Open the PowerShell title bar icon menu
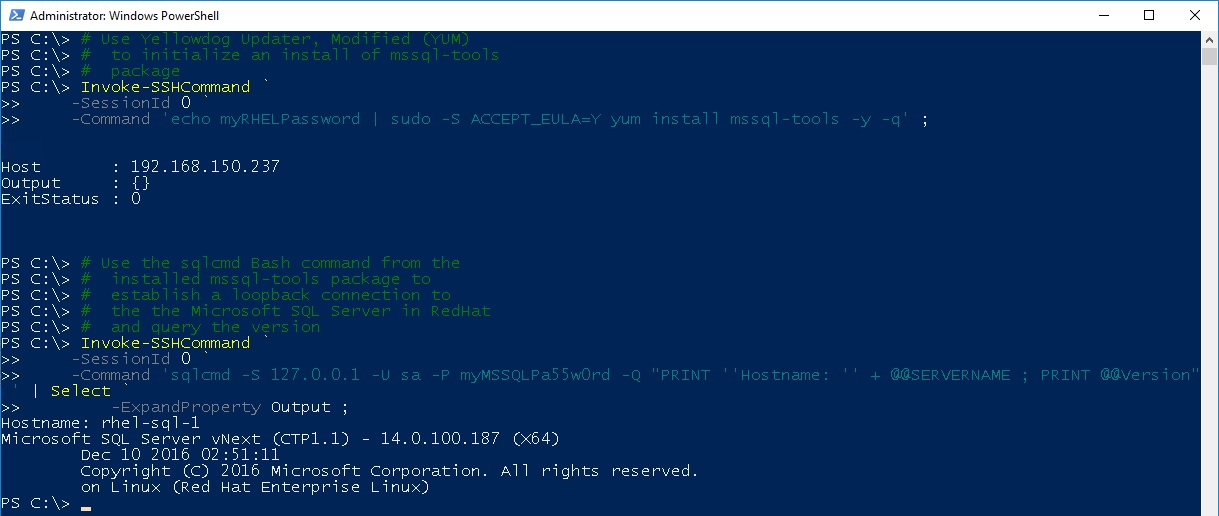 [15, 16]
